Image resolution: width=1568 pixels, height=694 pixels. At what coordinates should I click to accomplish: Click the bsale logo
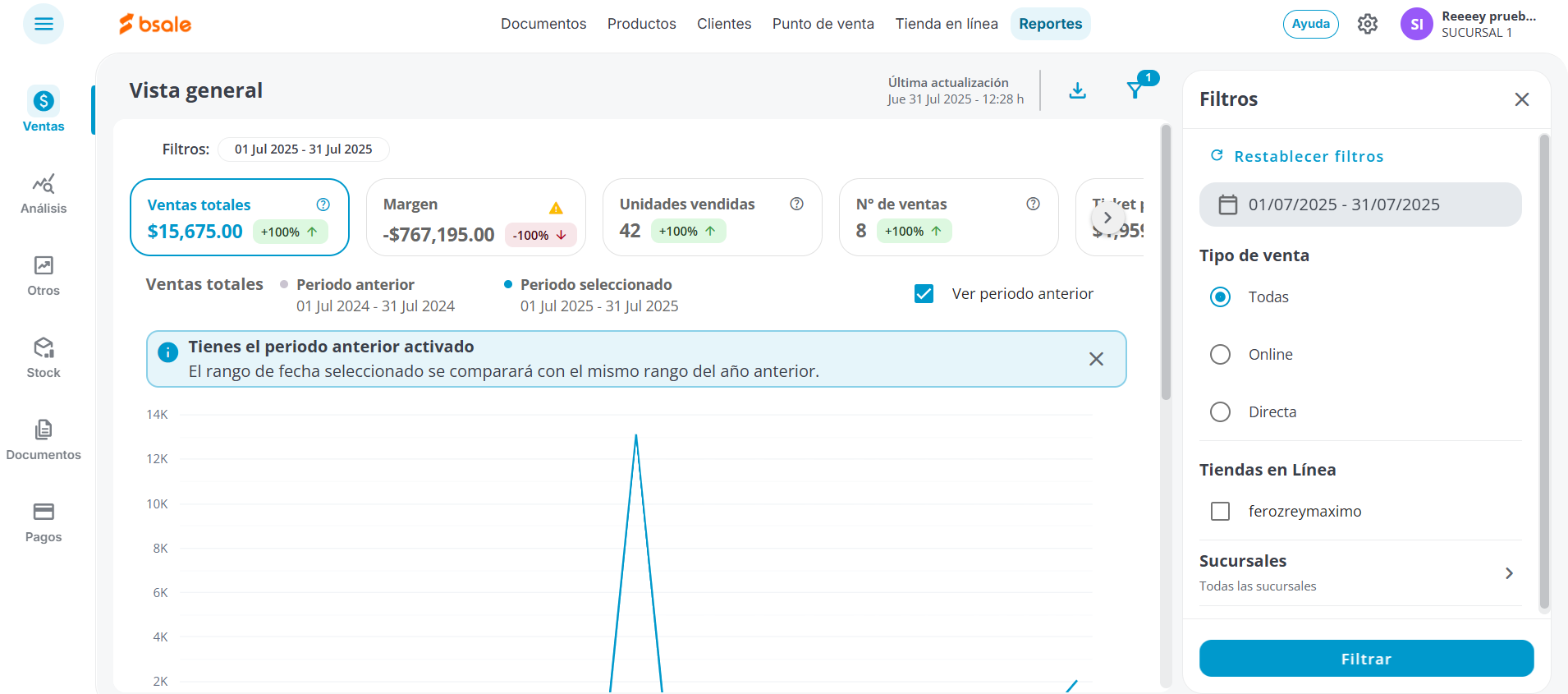(155, 24)
